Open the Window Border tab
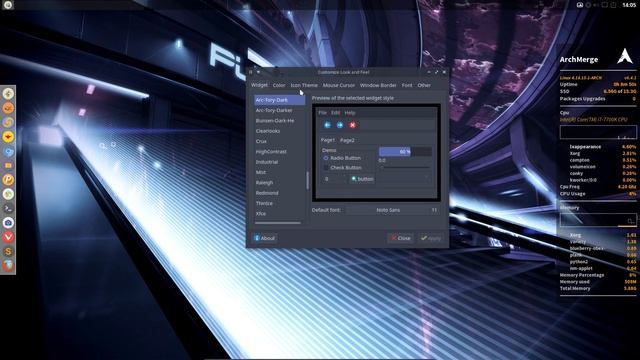The width and height of the screenshot is (640, 360). [x=378, y=85]
